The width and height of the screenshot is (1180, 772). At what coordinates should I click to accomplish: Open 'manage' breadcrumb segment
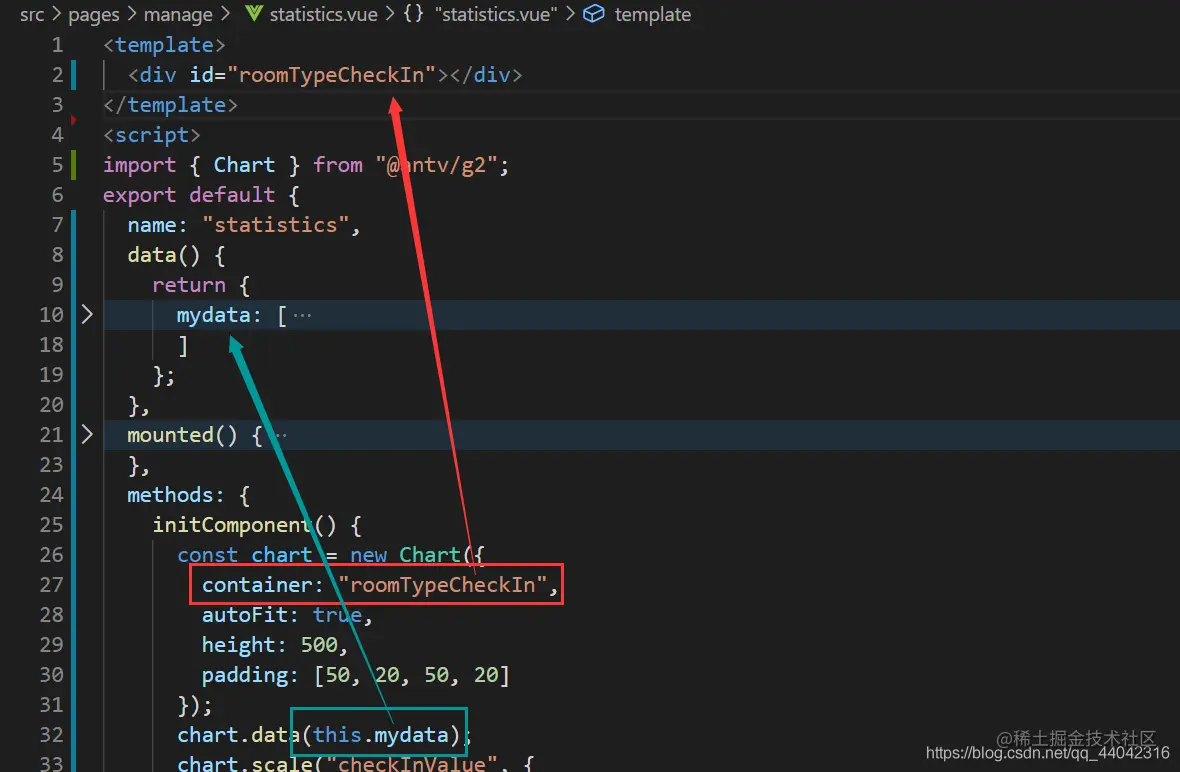click(178, 14)
